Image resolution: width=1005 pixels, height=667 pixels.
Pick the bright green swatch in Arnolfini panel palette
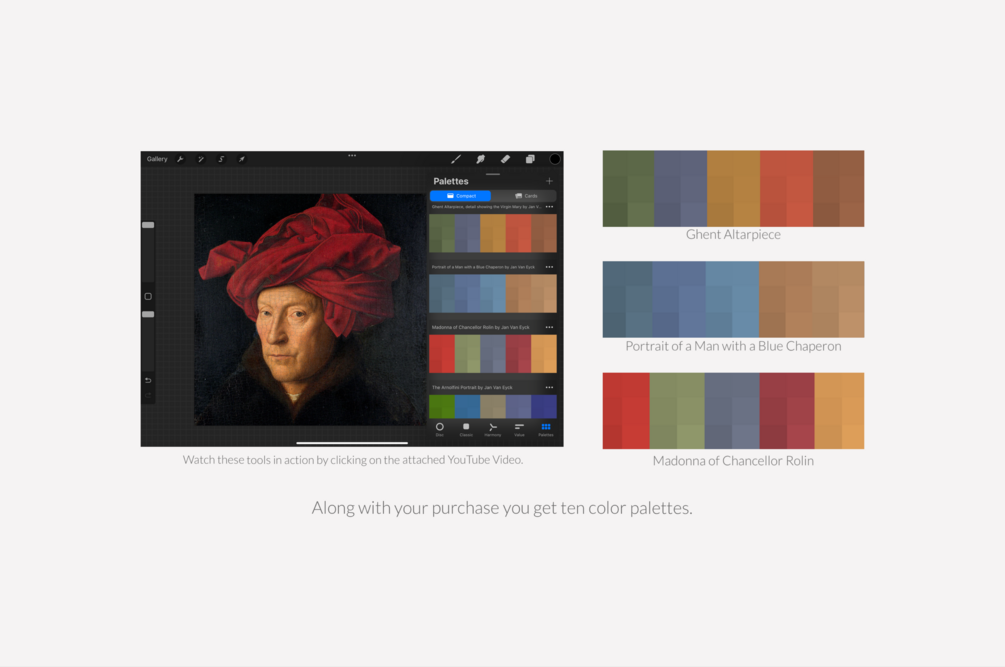(442, 407)
